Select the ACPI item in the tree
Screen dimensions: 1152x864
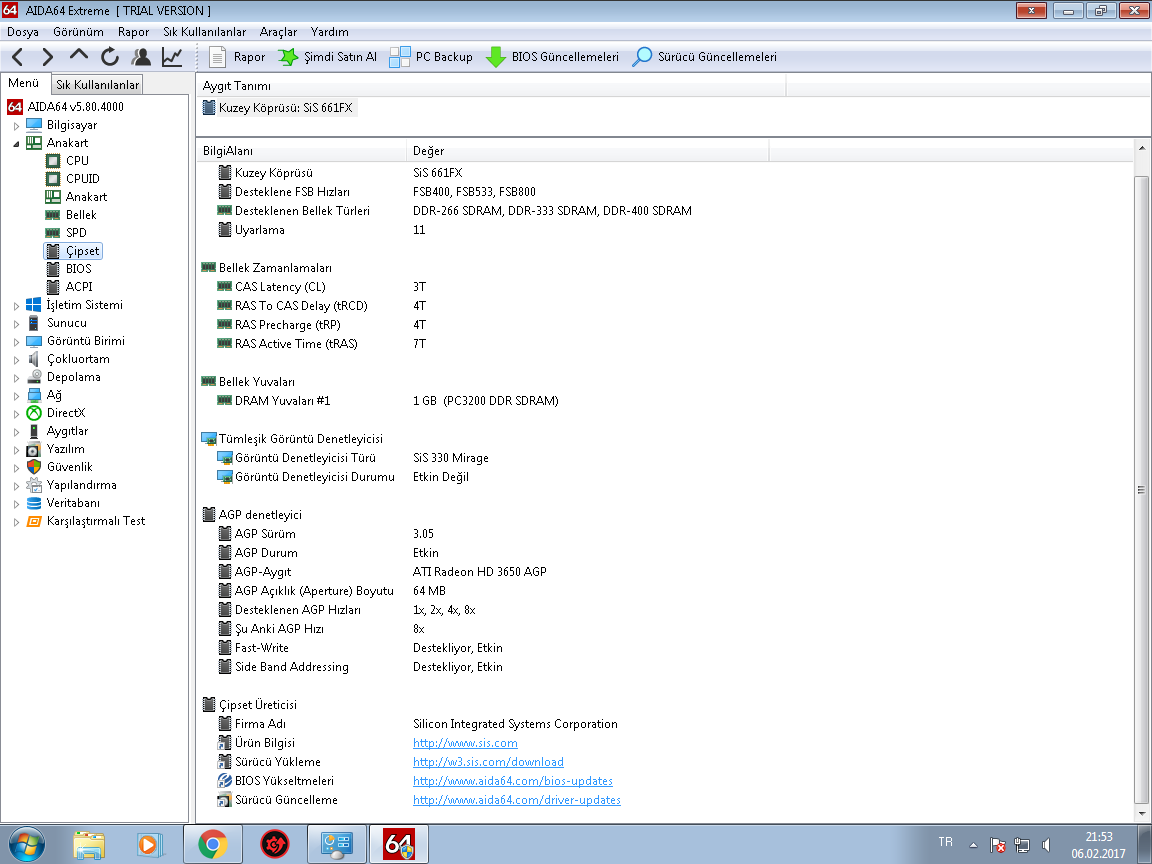coord(79,287)
